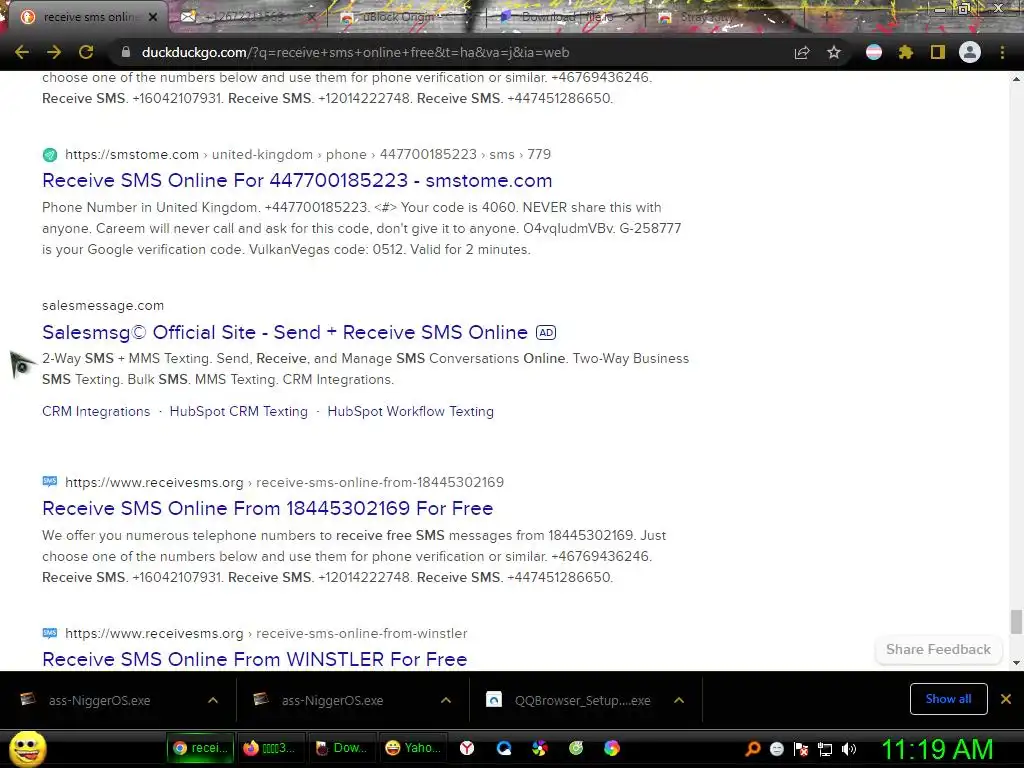Image resolution: width=1024 pixels, height=768 pixels.
Task: Open the striped flag extension icon
Action: click(874, 52)
